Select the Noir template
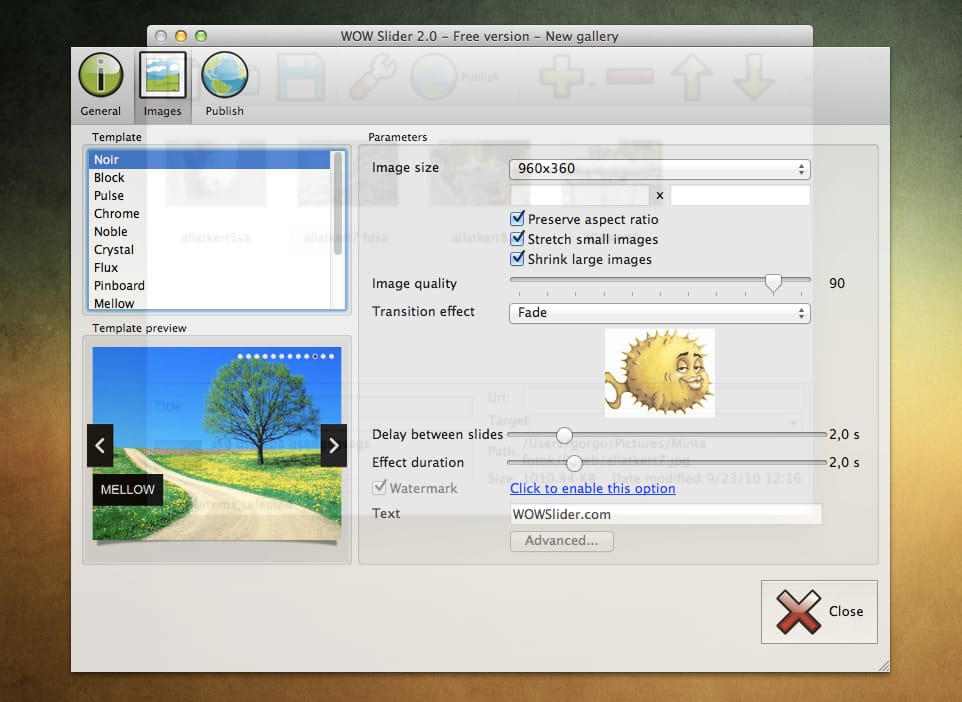 [x=209, y=160]
